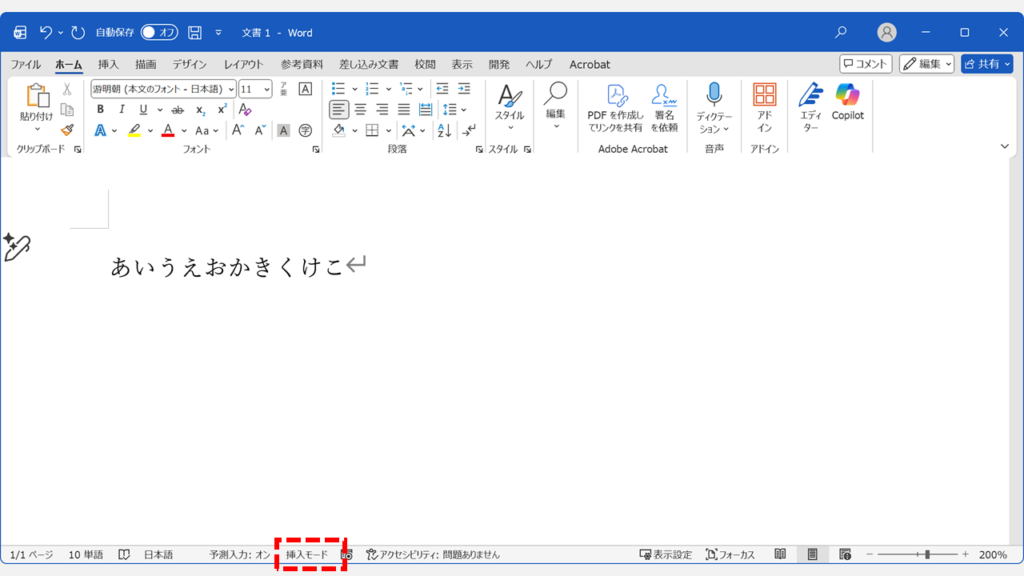Toggle italic formatting

point(122,109)
